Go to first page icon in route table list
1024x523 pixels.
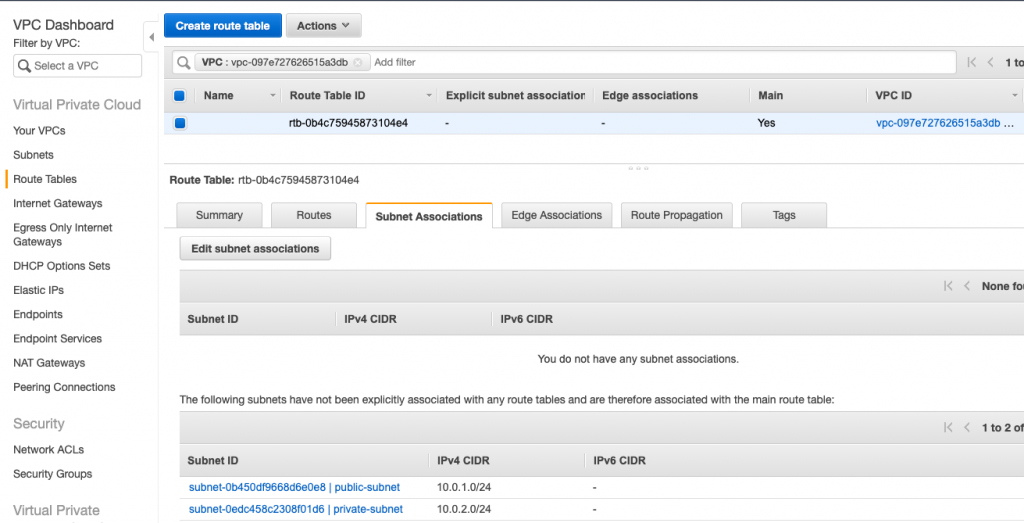tap(972, 62)
